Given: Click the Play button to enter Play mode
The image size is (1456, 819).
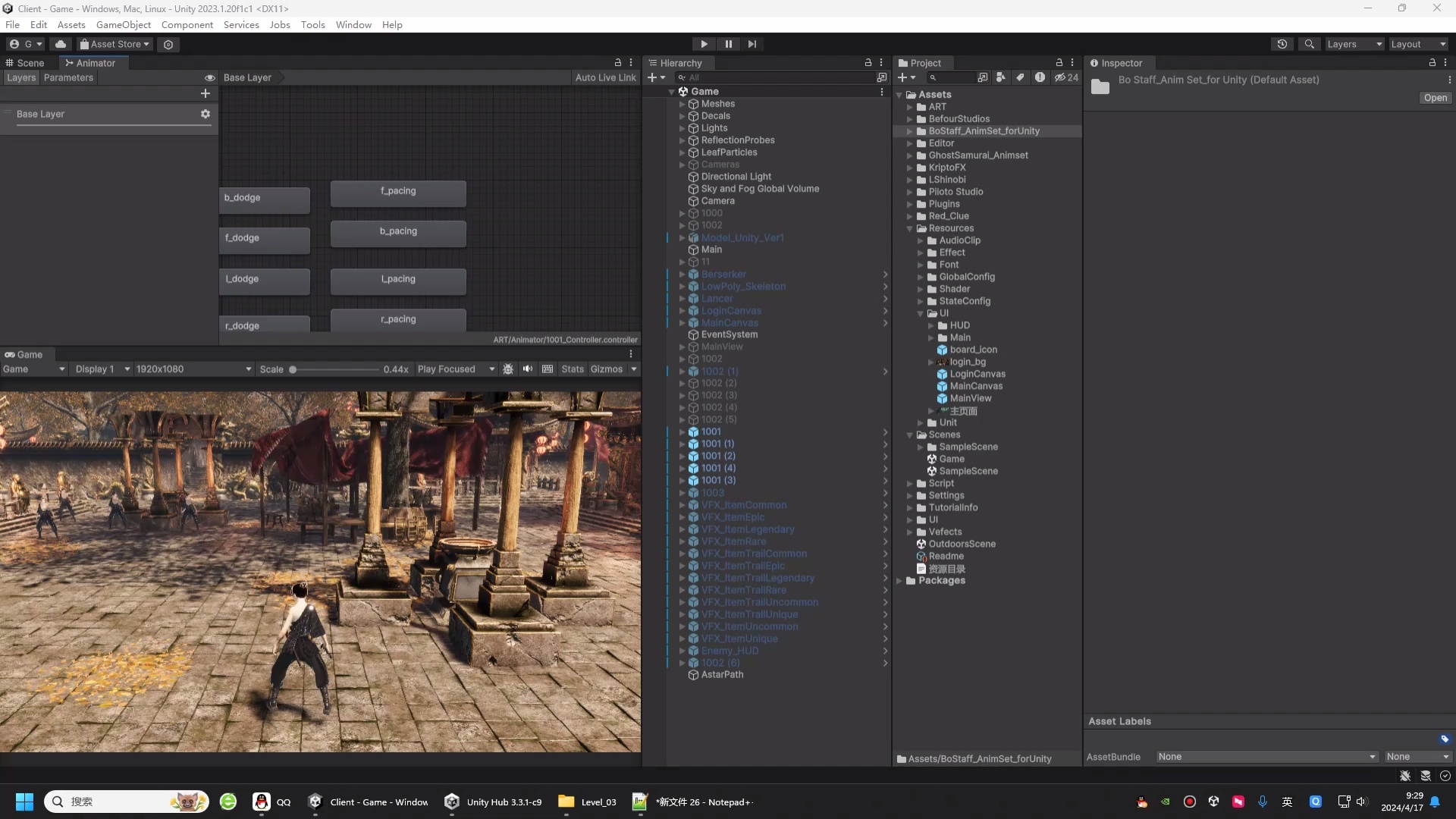Looking at the screenshot, I should tap(704, 44).
